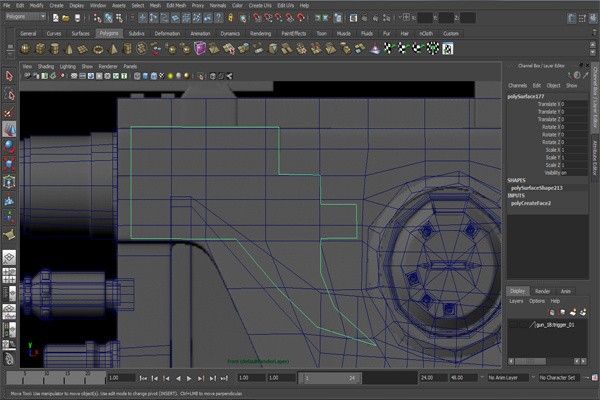Create a polygon sphere from the shelf

(26, 49)
